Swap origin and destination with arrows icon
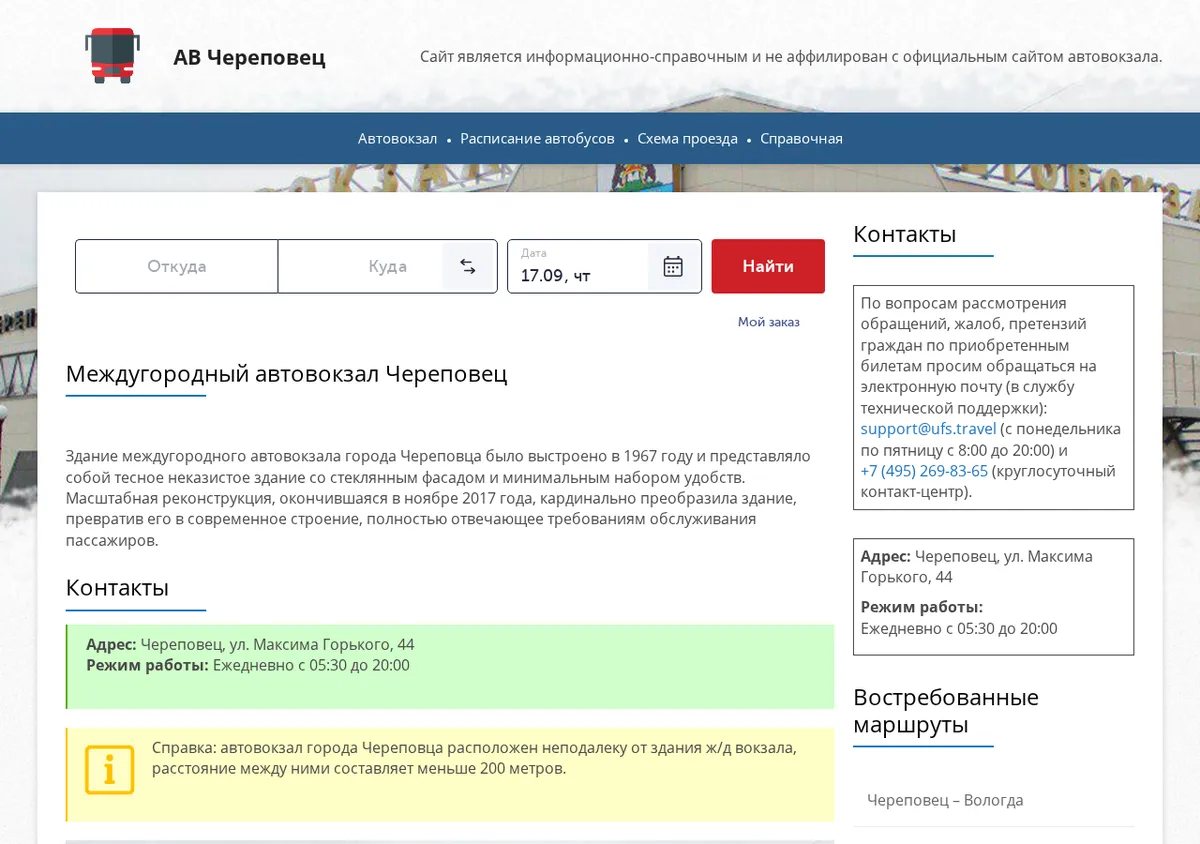 coord(468,266)
